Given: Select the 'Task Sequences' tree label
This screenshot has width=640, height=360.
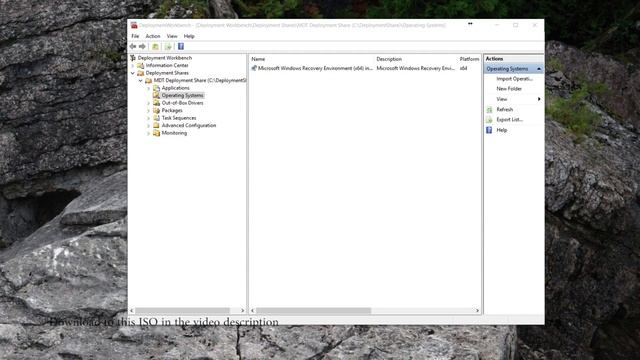Looking at the screenshot, I should click(x=179, y=118).
